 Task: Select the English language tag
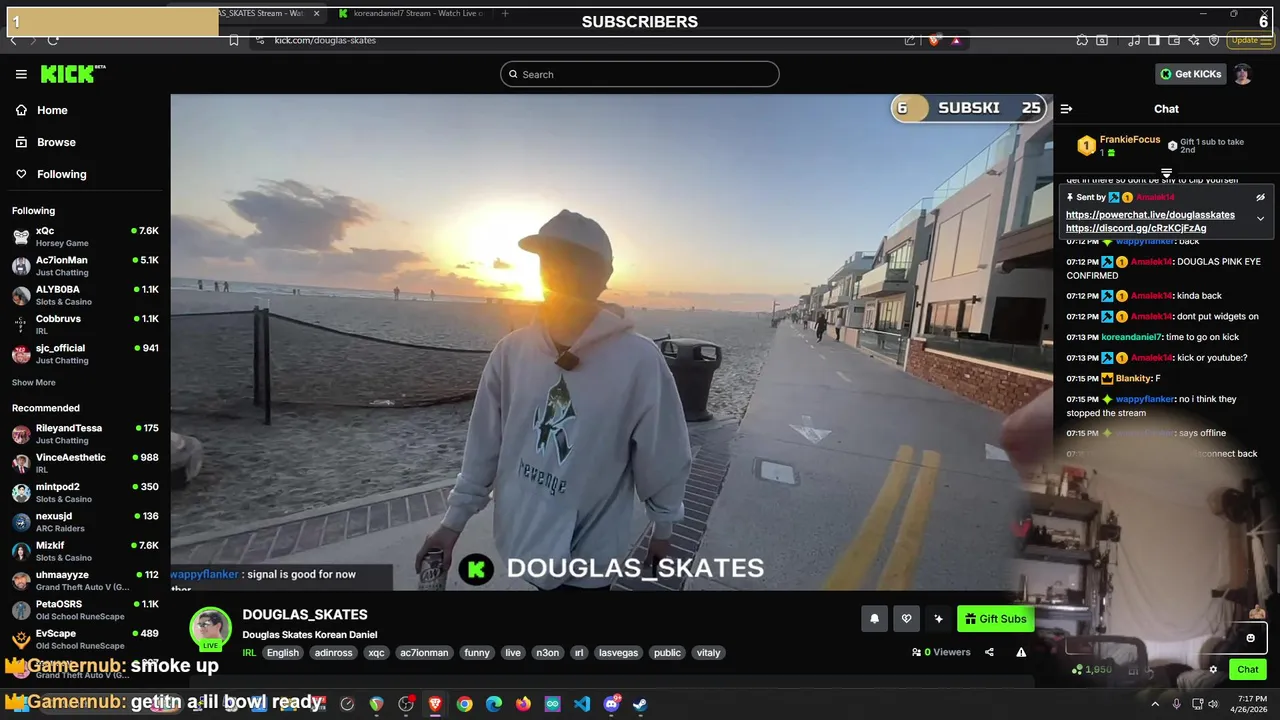(282, 653)
